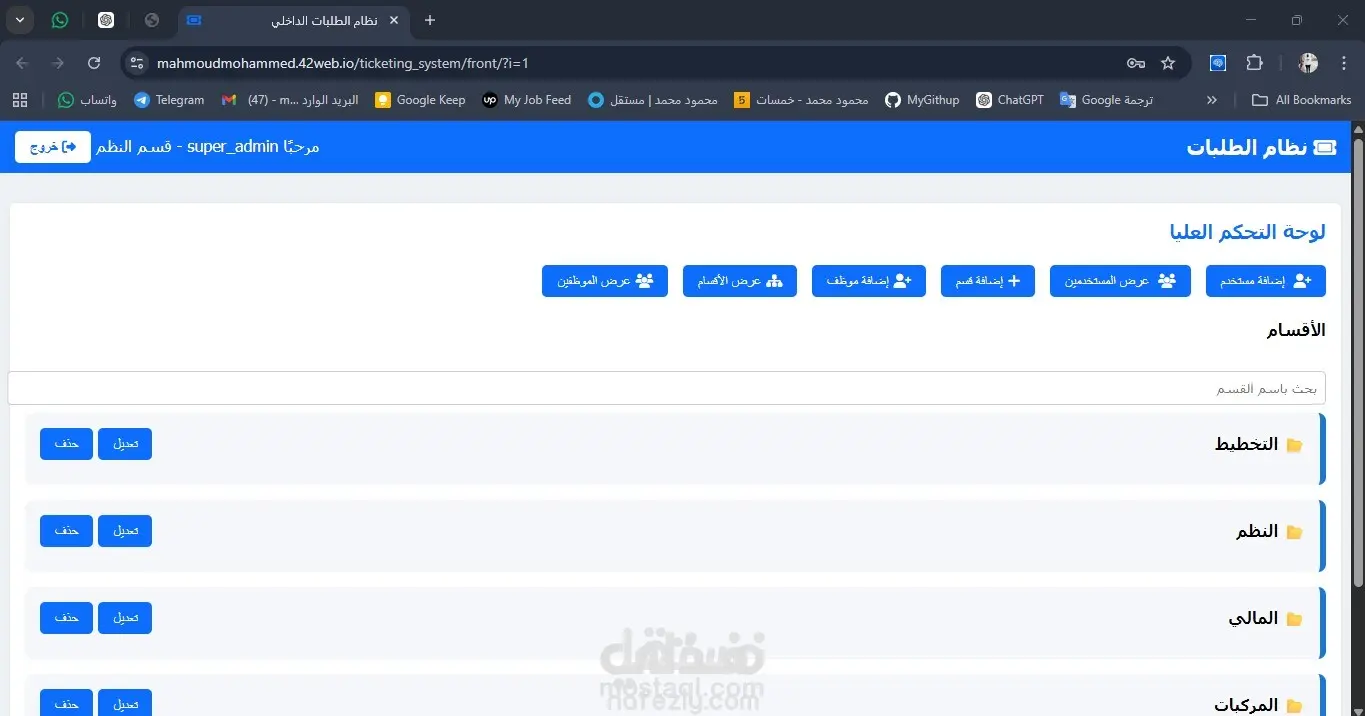The height and width of the screenshot is (716, 1365).
Task: Open the All Bookmarks folder
Action: coord(1301,100)
